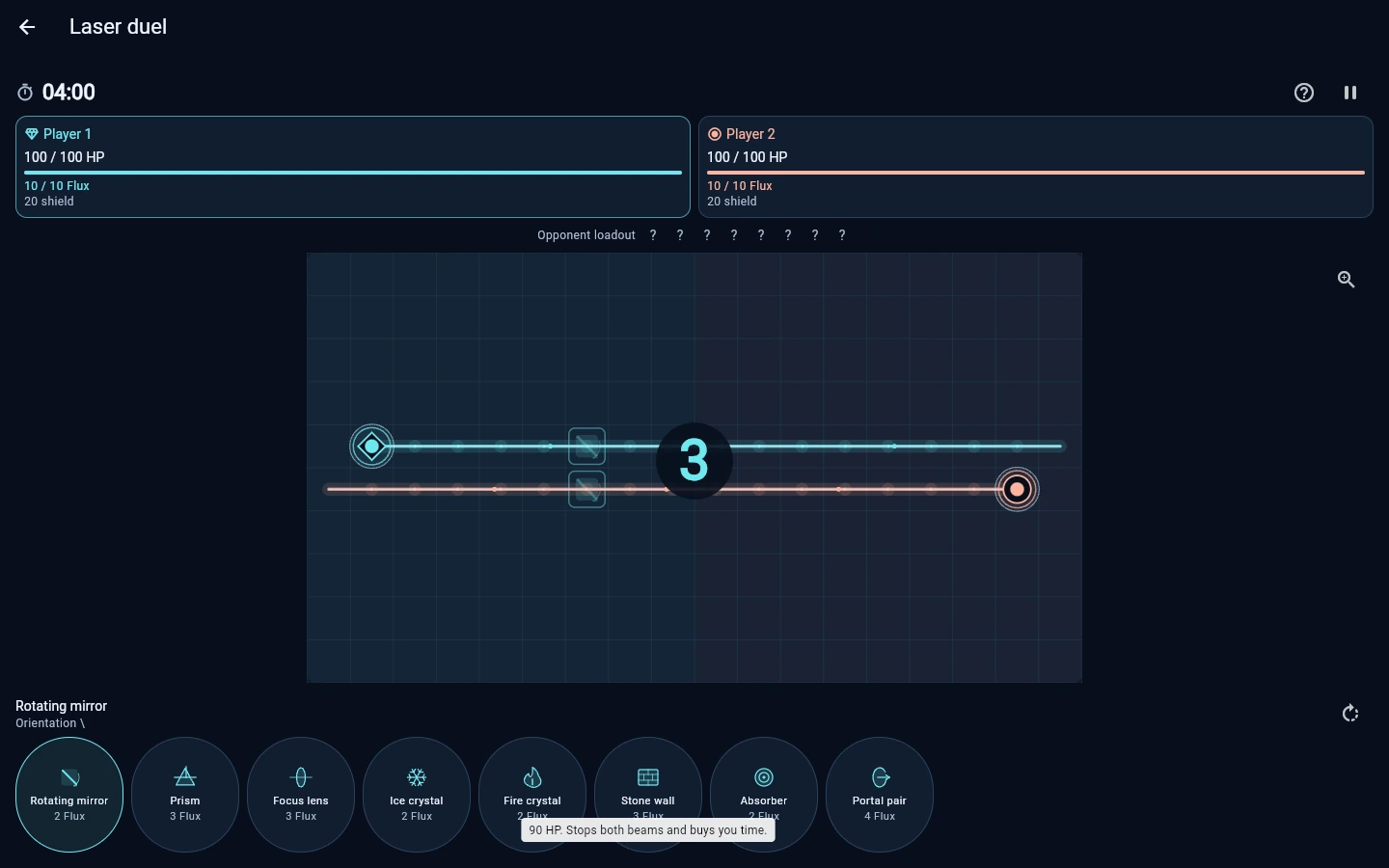Click the Player 1 diamond icon

pos(32,134)
